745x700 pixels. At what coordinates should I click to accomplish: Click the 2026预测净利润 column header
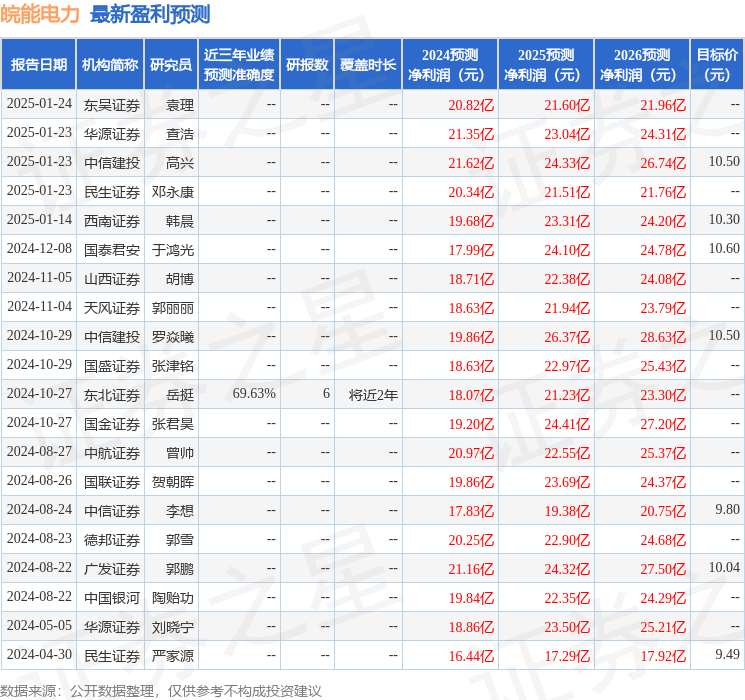point(642,65)
